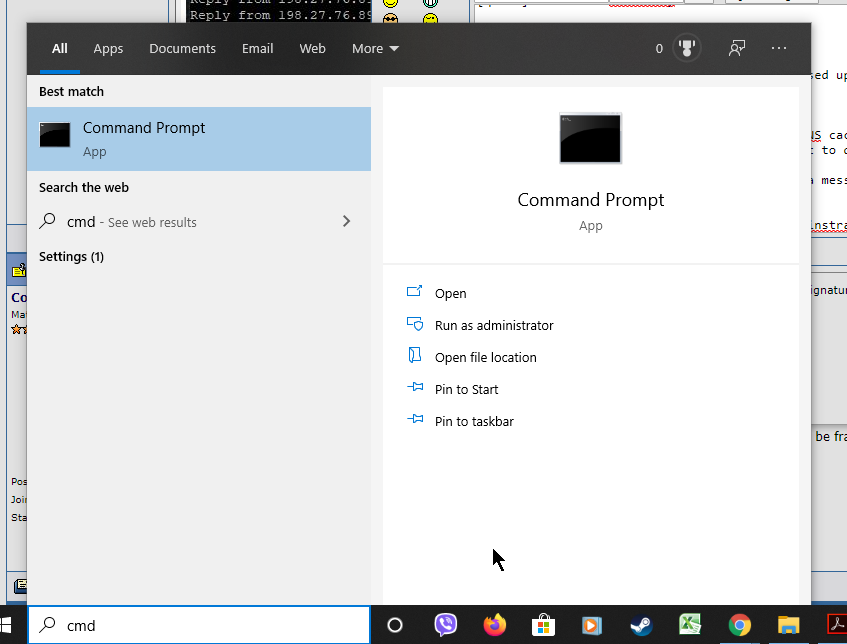Image resolution: width=847 pixels, height=644 pixels.
Task: Select Pin to taskbar
Action: (x=474, y=421)
